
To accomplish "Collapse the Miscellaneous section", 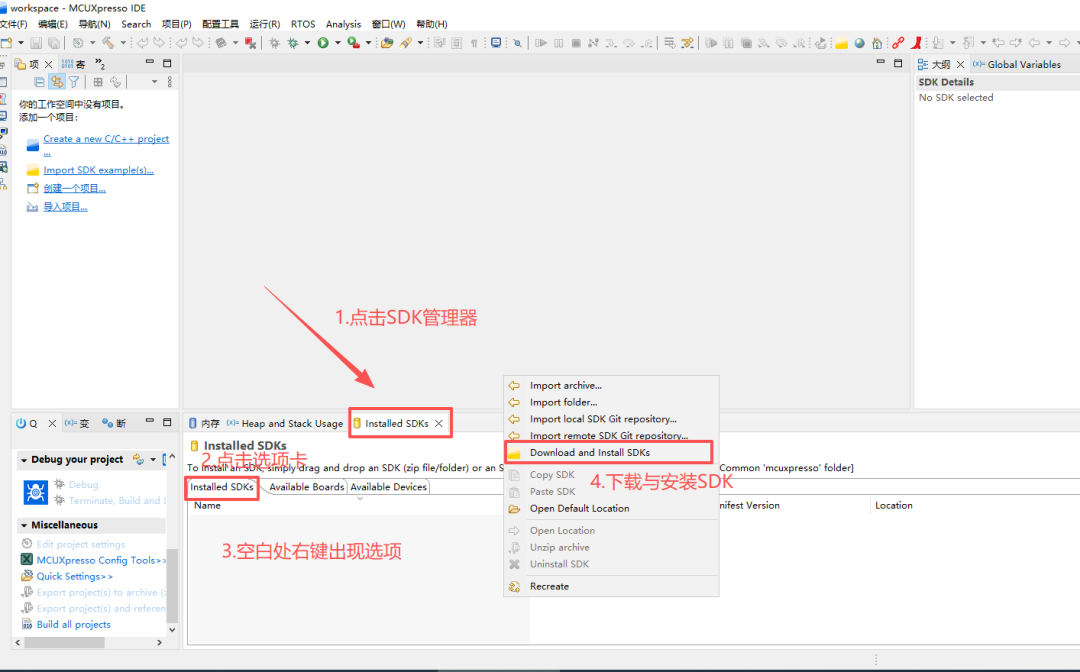I will tap(24, 525).
